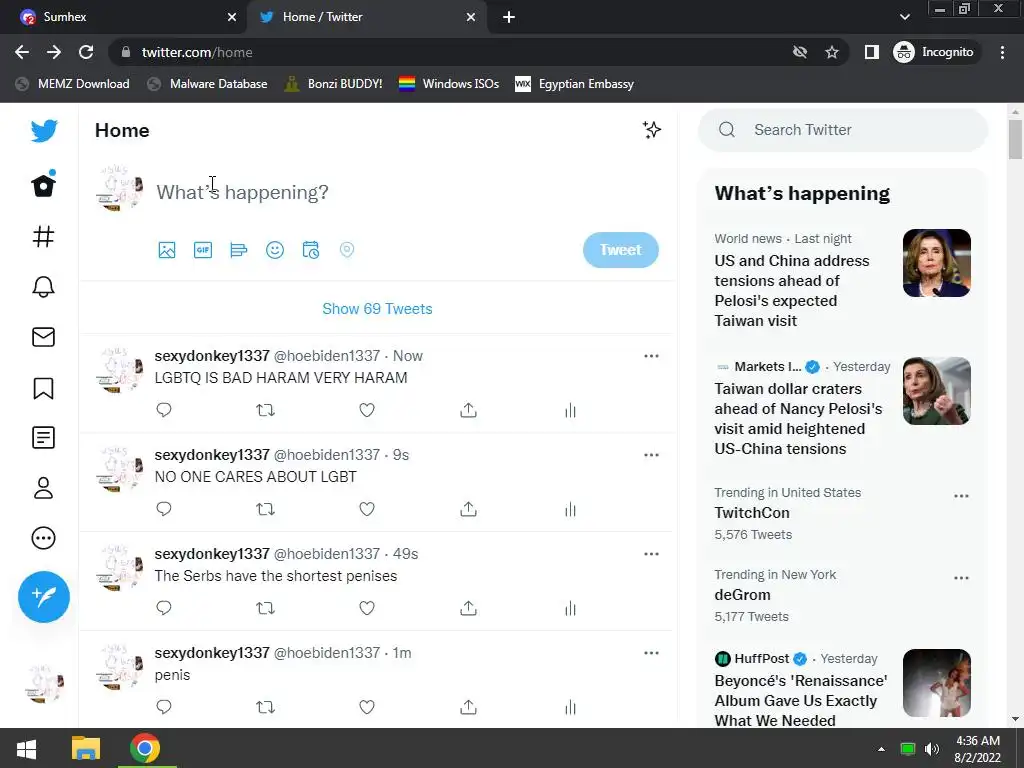Open Explore hashtag icon in sidebar
Image resolution: width=1024 pixels, height=768 pixels.
(44, 236)
